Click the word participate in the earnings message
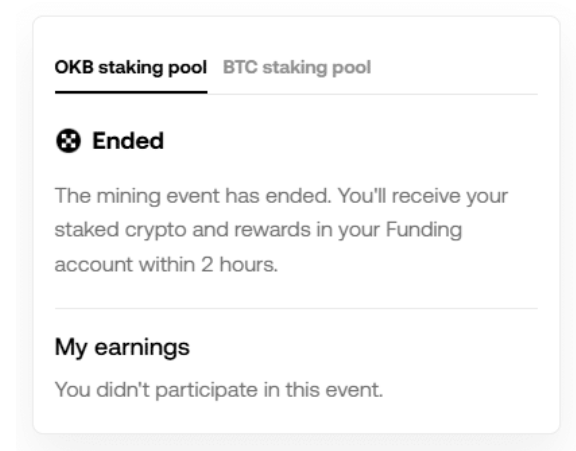Image resolution: width=576 pixels, height=451 pixels. point(206,390)
